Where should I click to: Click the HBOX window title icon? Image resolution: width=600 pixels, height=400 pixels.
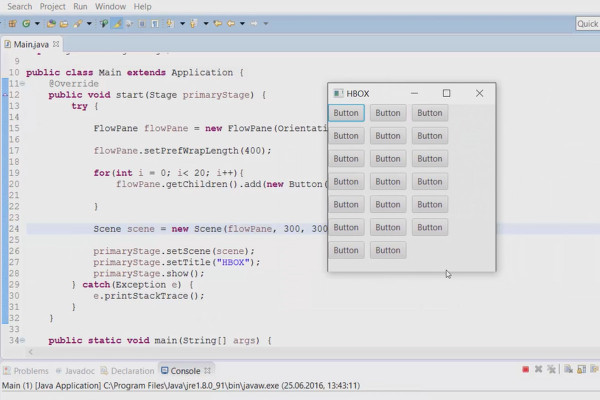tap(338, 93)
